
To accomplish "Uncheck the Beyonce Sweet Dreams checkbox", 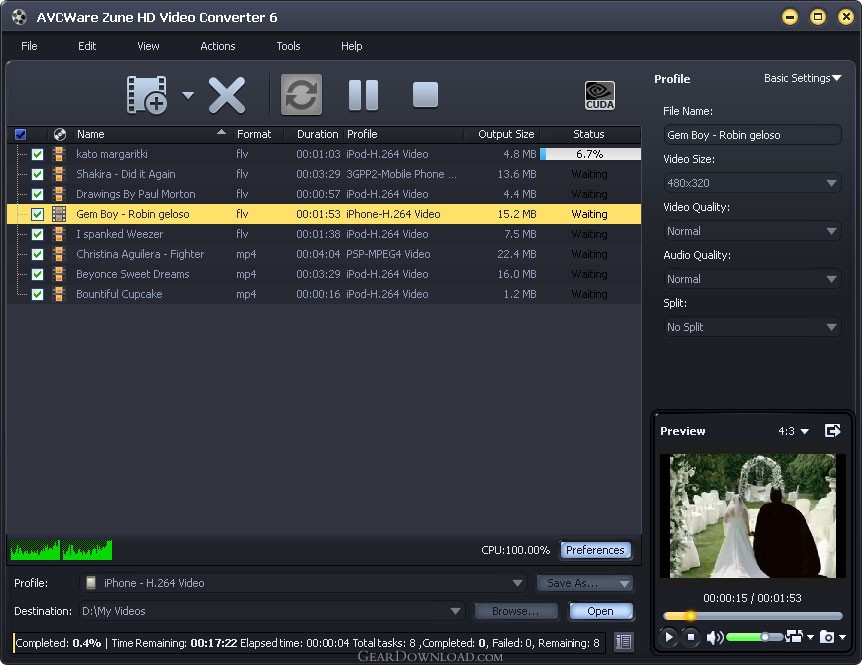I will [x=37, y=274].
